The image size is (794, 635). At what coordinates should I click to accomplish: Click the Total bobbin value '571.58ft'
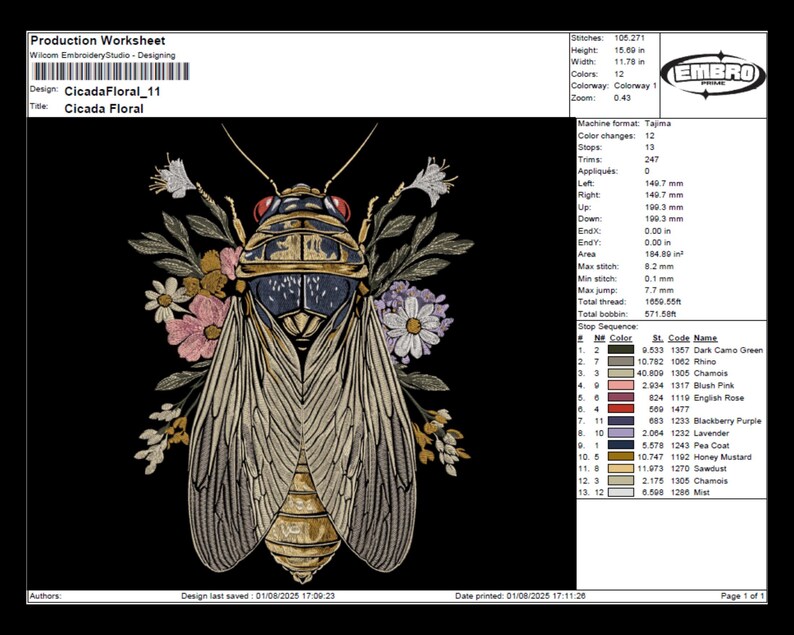pyautogui.click(x=661, y=314)
